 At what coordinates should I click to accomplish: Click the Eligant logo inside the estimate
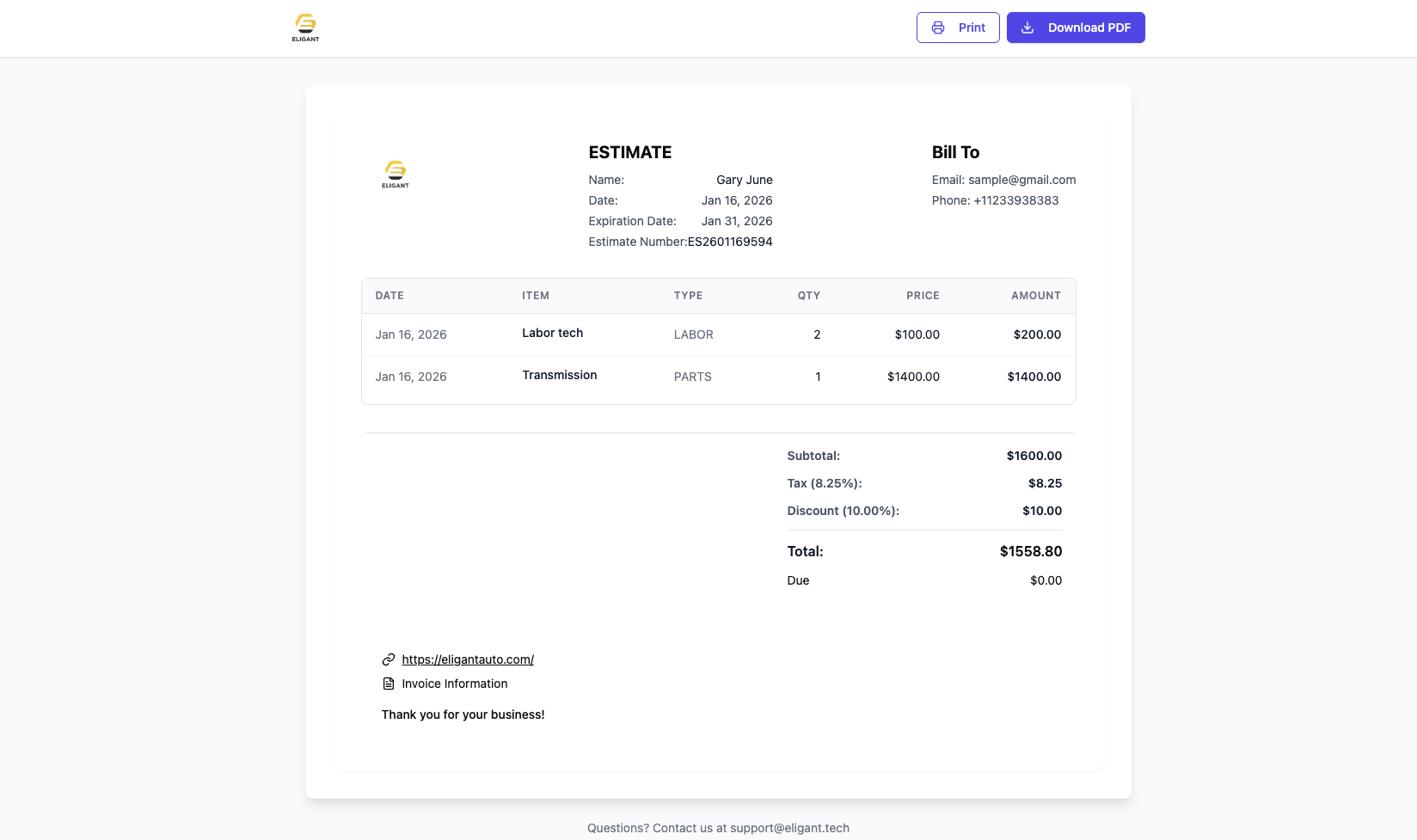point(396,174)
